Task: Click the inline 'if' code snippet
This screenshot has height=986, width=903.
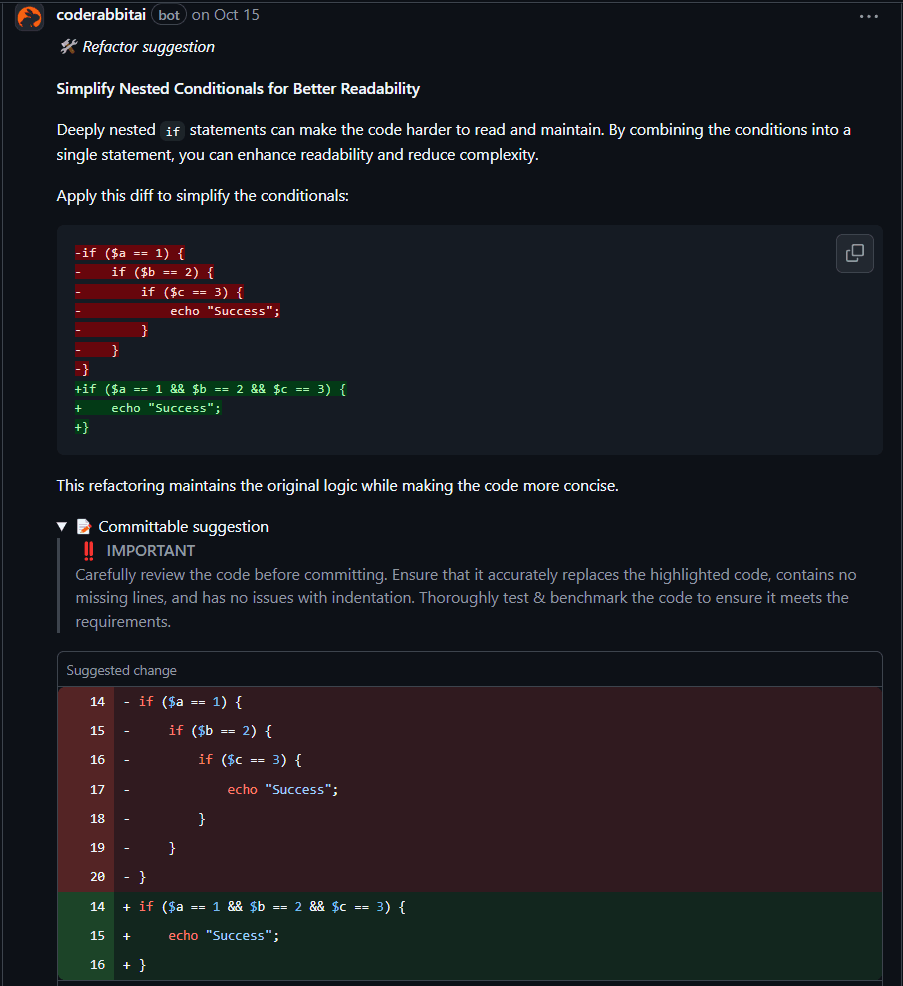Action: tap(173, 131)
